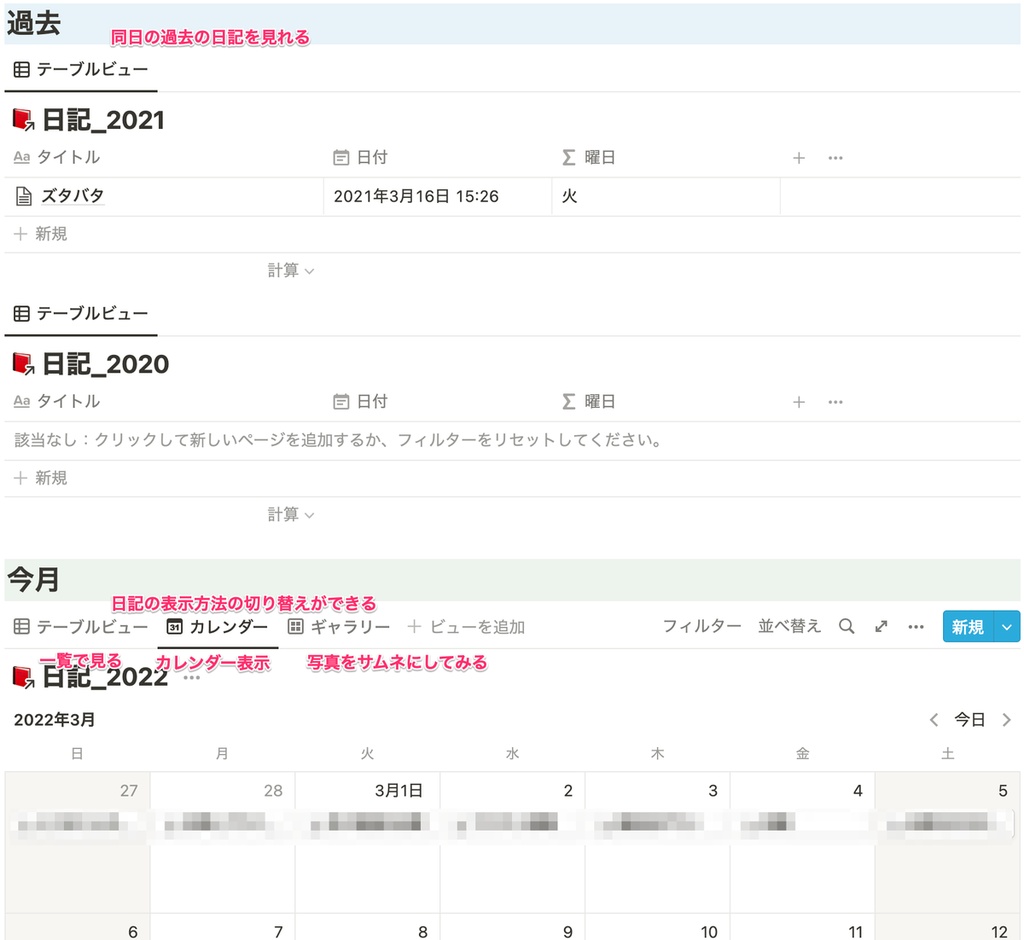The height and width of the screenshot is (940, 1024).
Task: Click the Aa icon on the タイトル property
Action: (21, 157)
